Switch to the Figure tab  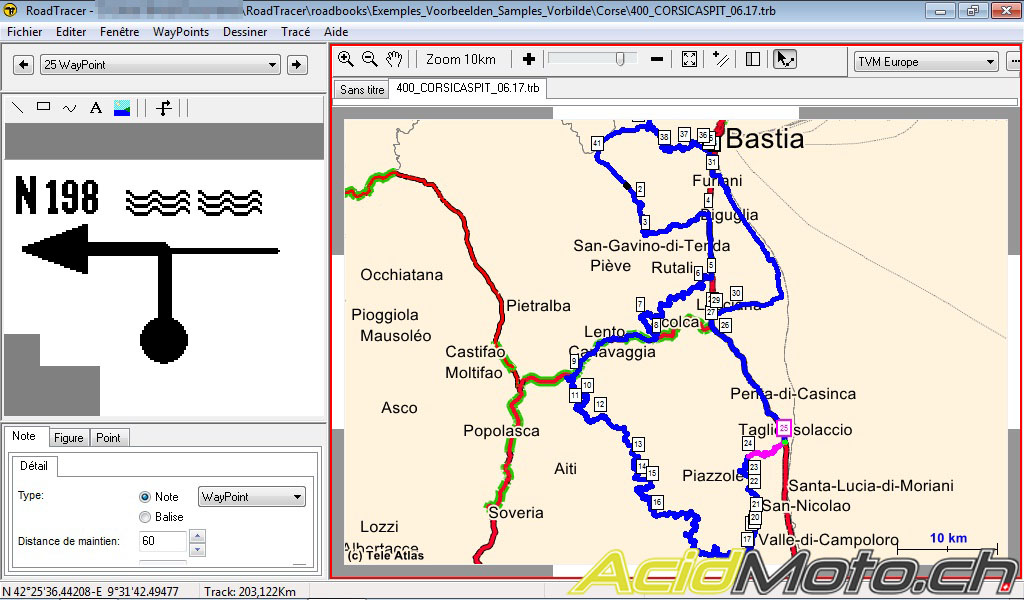pyautogui.click(x=69, y=437)
